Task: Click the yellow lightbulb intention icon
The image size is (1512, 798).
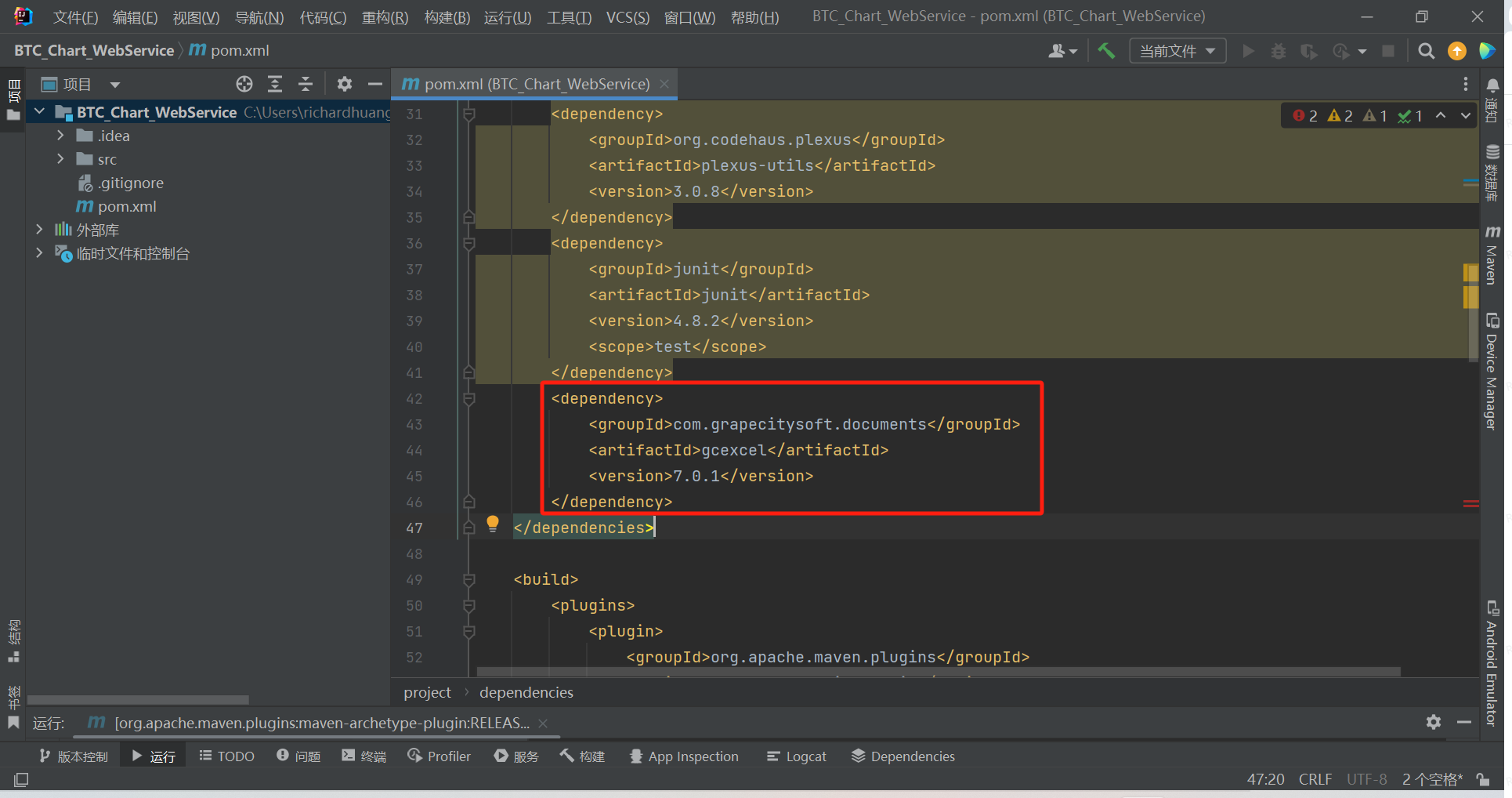Action: tap(492, 523)
